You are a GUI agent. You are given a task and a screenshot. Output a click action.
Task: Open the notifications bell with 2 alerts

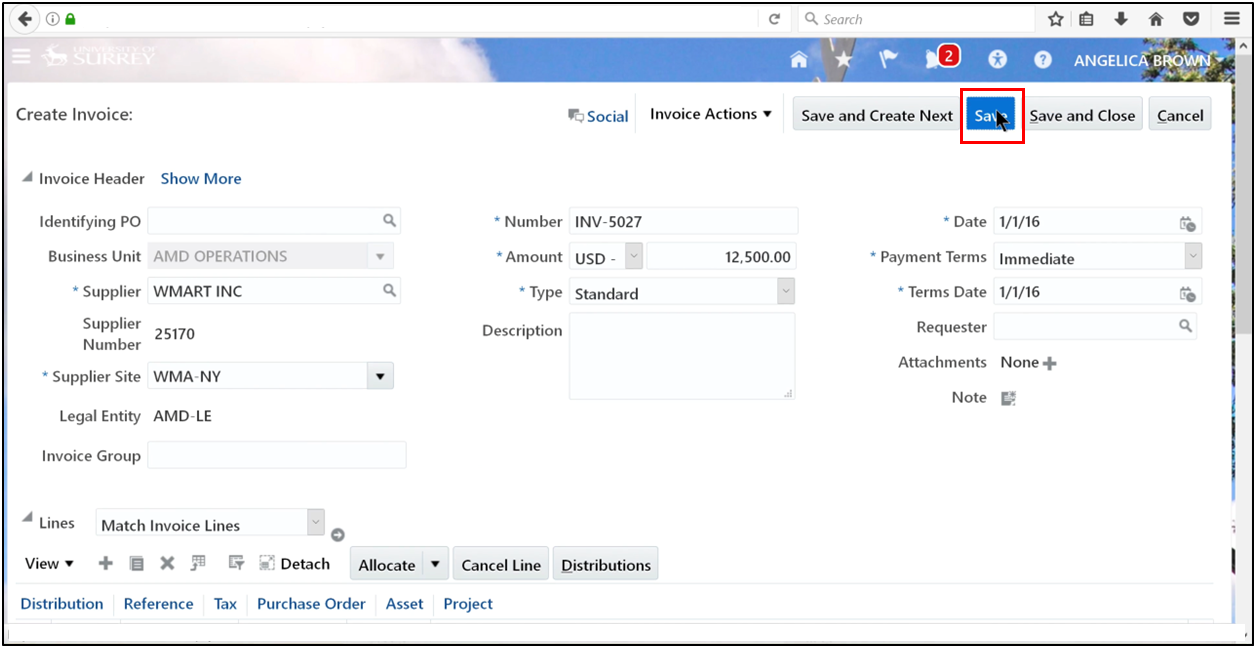(x=935, y=59)
